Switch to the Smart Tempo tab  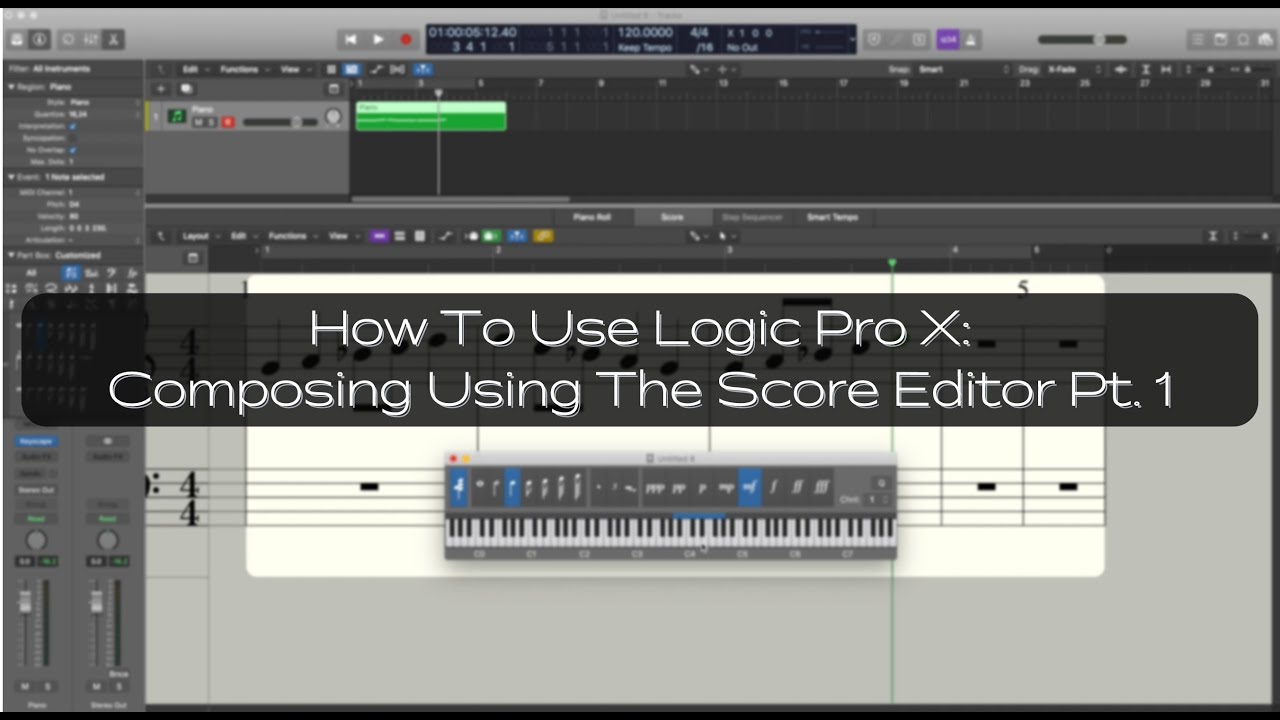coord(832,217)
